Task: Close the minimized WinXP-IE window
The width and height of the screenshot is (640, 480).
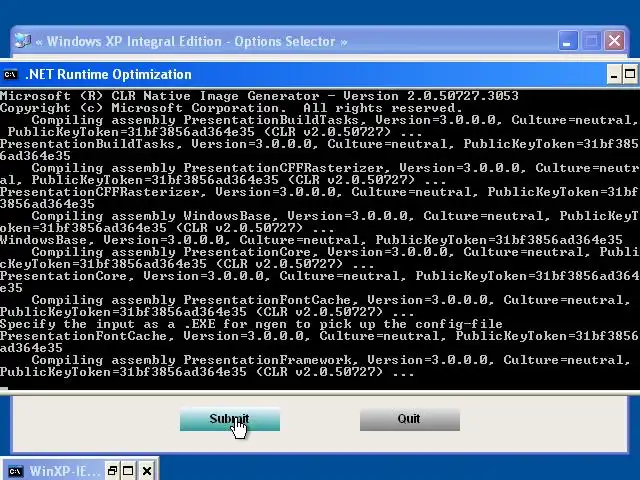Action: (x=147, y=471)
